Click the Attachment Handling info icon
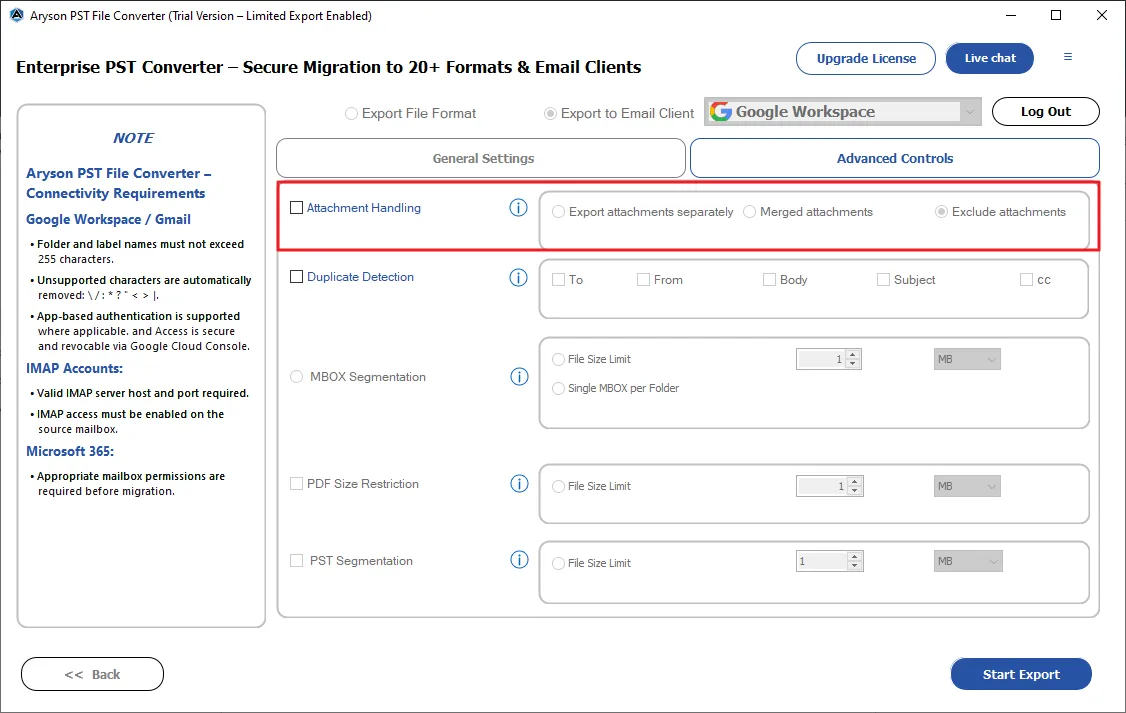The width and height of the screenshot is (1126, 713). point(518,208)
